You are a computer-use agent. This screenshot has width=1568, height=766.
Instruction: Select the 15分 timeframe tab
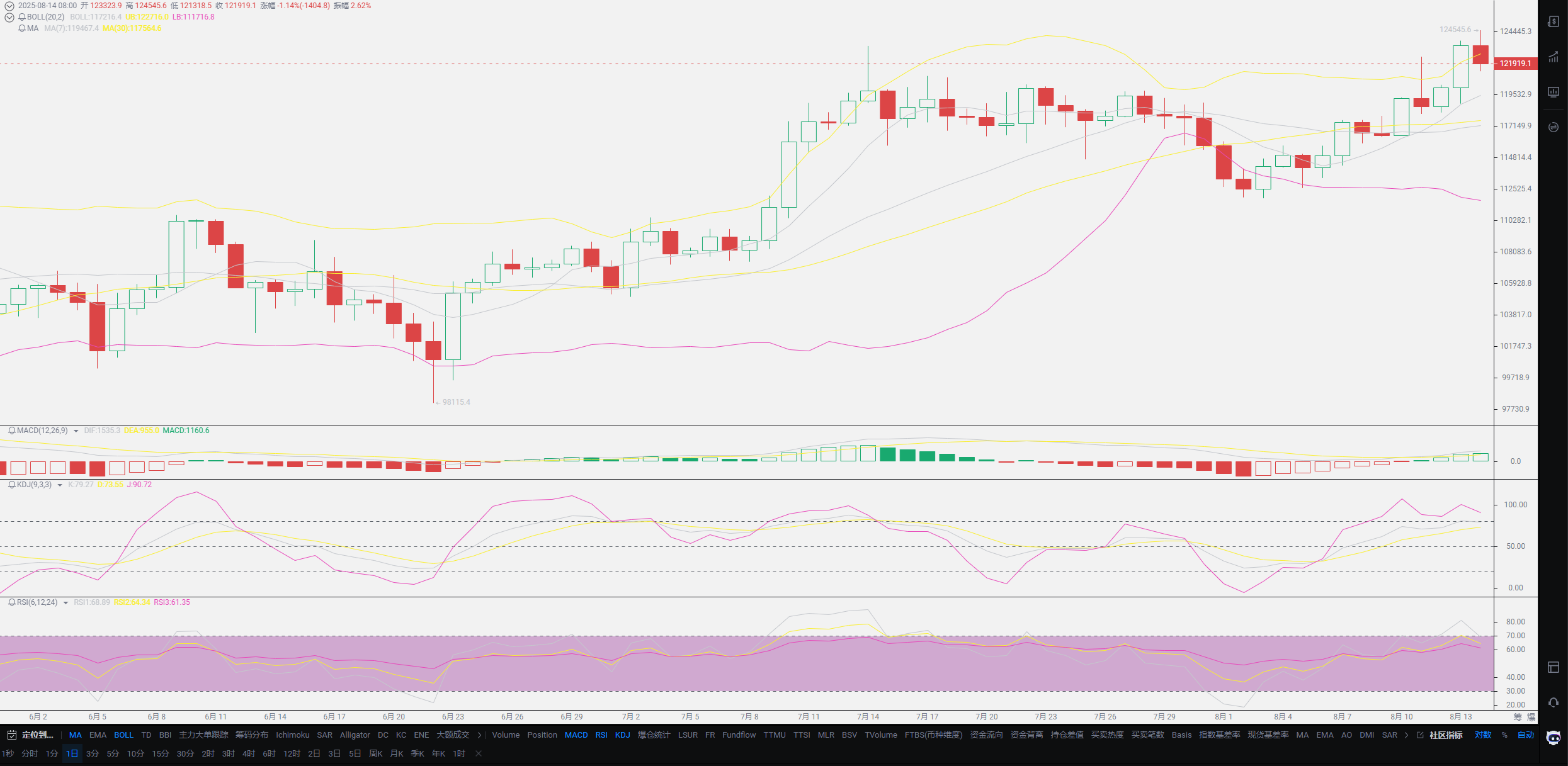click(161, 754)
